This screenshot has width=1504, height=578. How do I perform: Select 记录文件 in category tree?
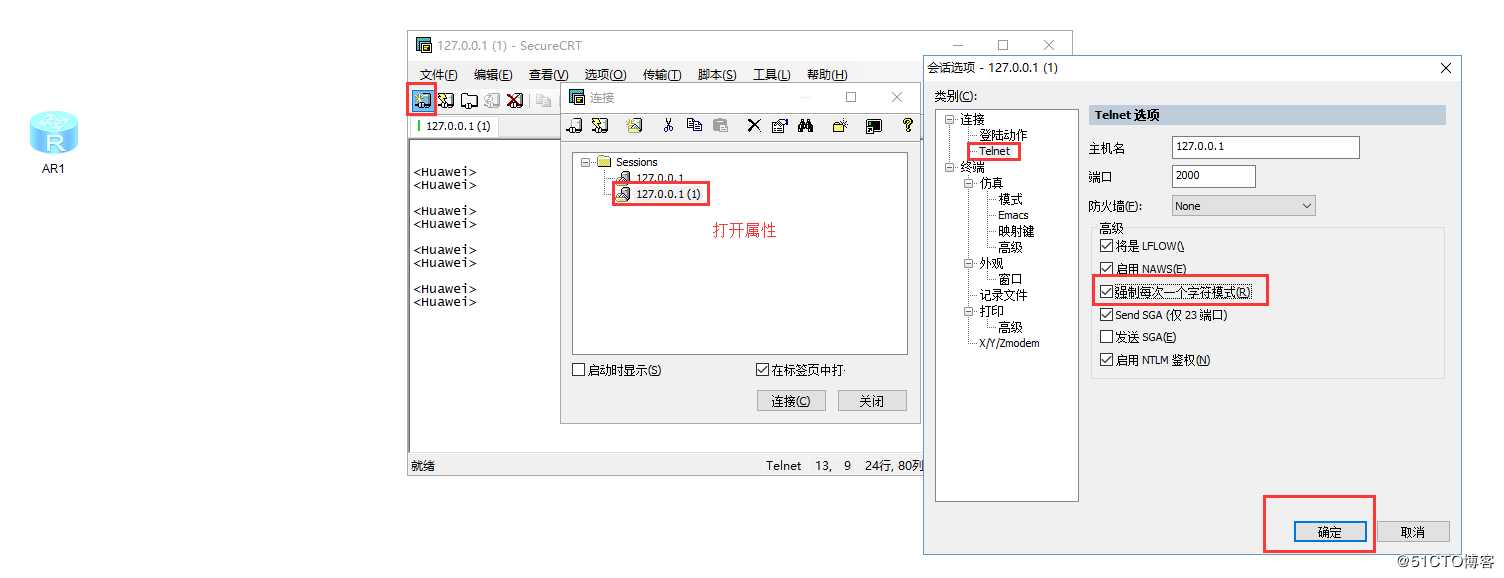click(1003, 295)
